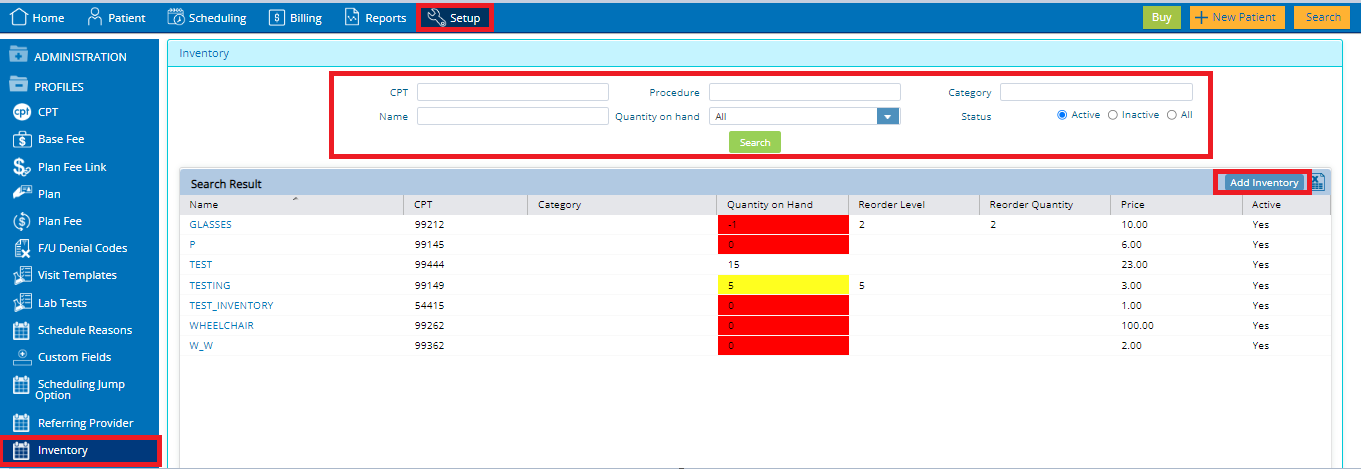Click the red quantity cell for GLASSES
Screen dimensions: 1361x469
(x=783, y=225)
